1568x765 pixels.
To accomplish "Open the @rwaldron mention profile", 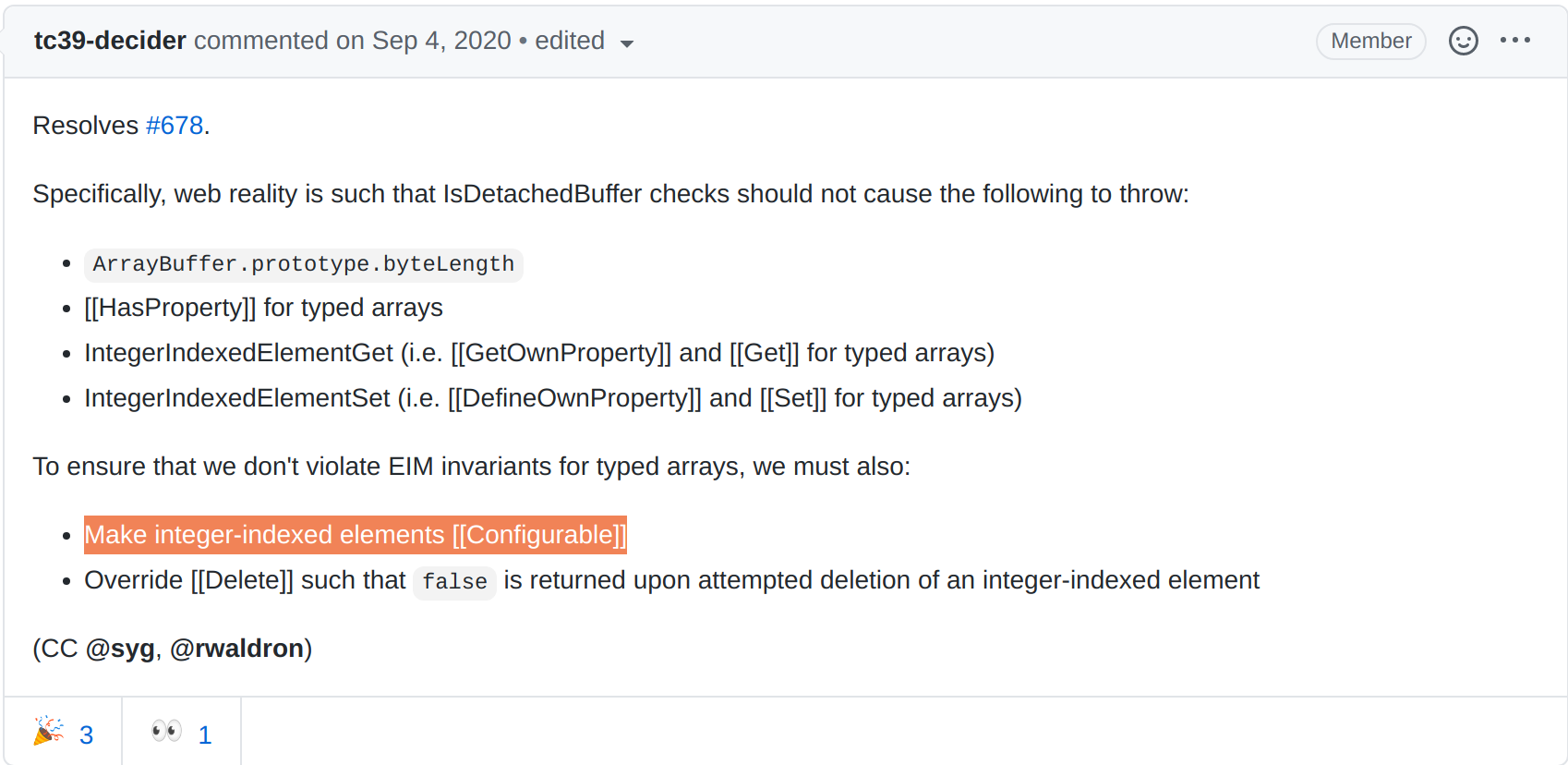I will click(x=237, y=649).
